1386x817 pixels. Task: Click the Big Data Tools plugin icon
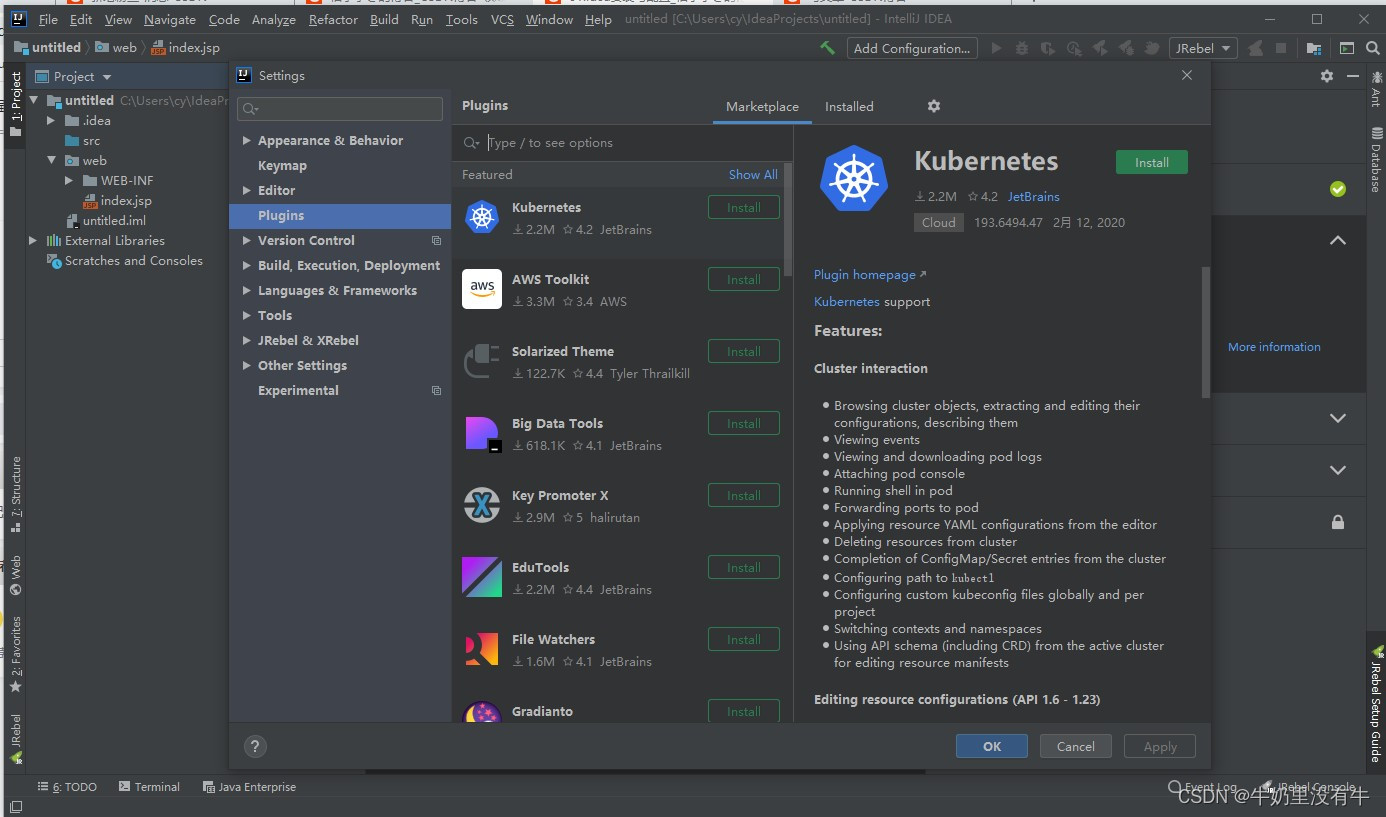482,434
